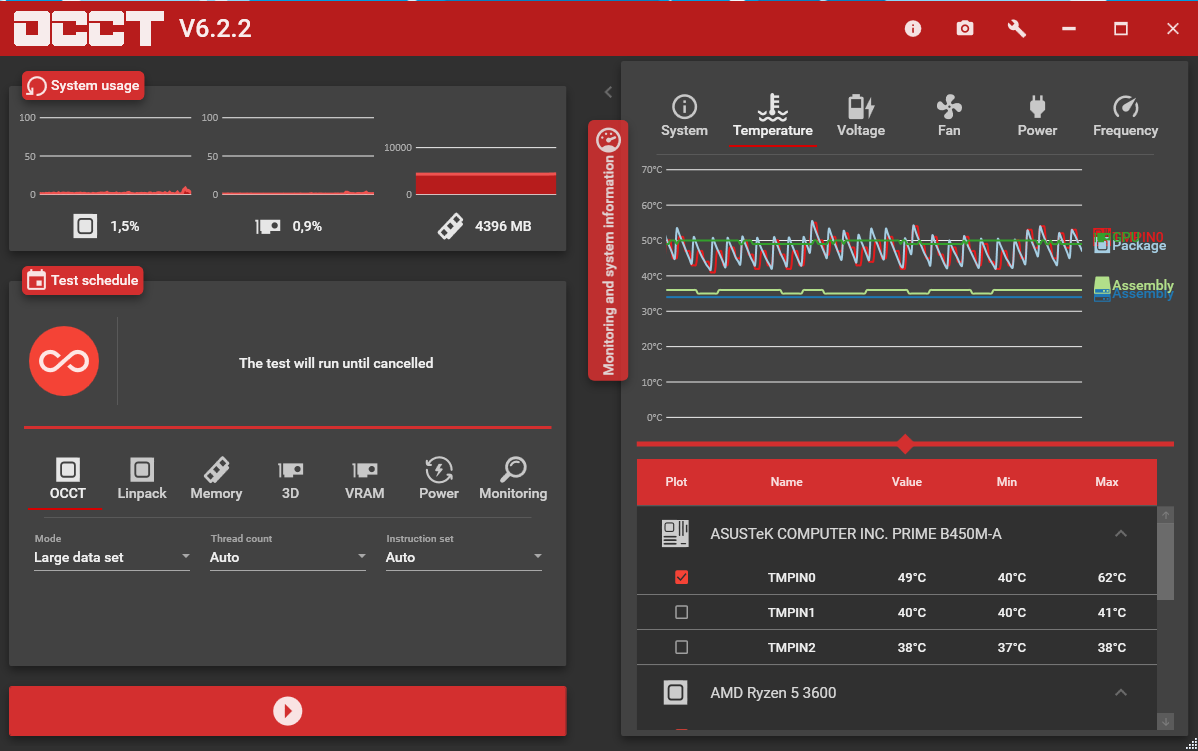Click the motherboard icon beside ASUSTeK
1198x751 pixels.
(x=675, y=533)
